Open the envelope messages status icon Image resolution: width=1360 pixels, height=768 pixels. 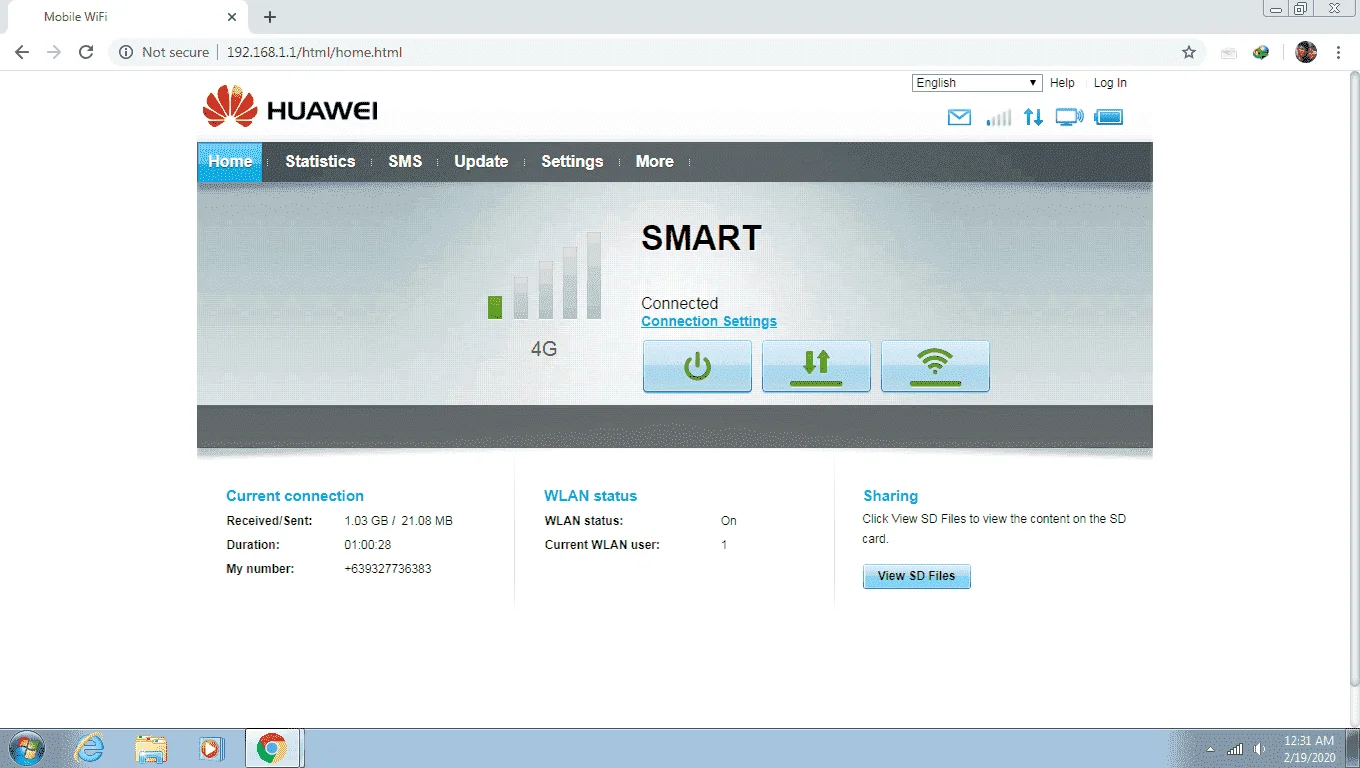959,117
